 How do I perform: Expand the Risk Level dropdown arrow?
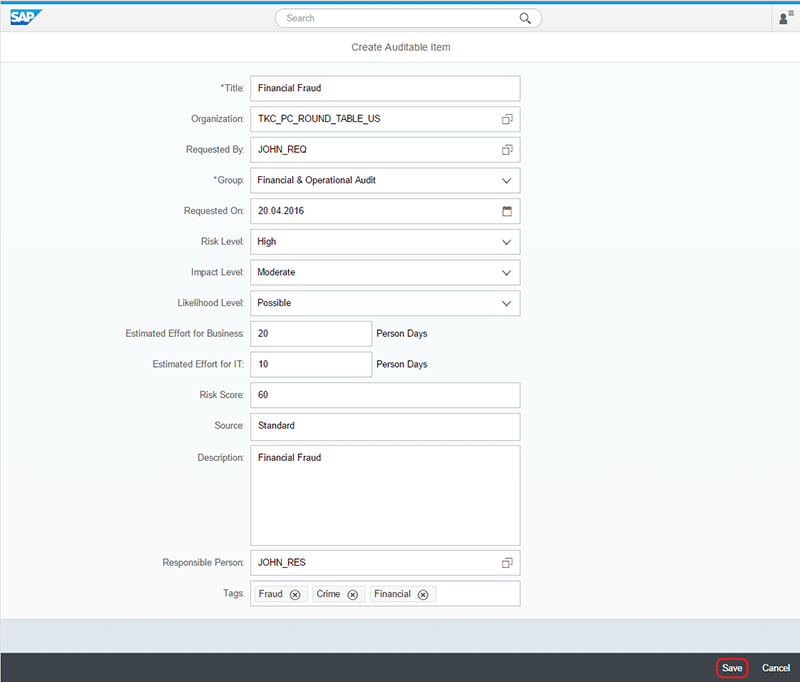pyautogui.click(x=506, y=242)
